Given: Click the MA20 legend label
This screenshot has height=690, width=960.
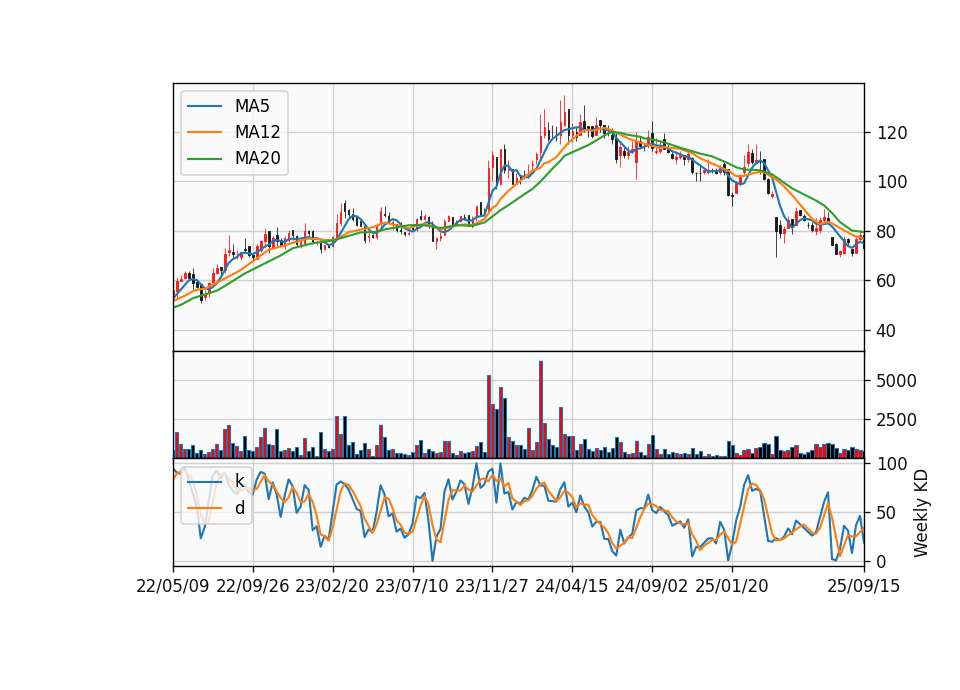Looking at the screenshot, I should click(257, 158).
